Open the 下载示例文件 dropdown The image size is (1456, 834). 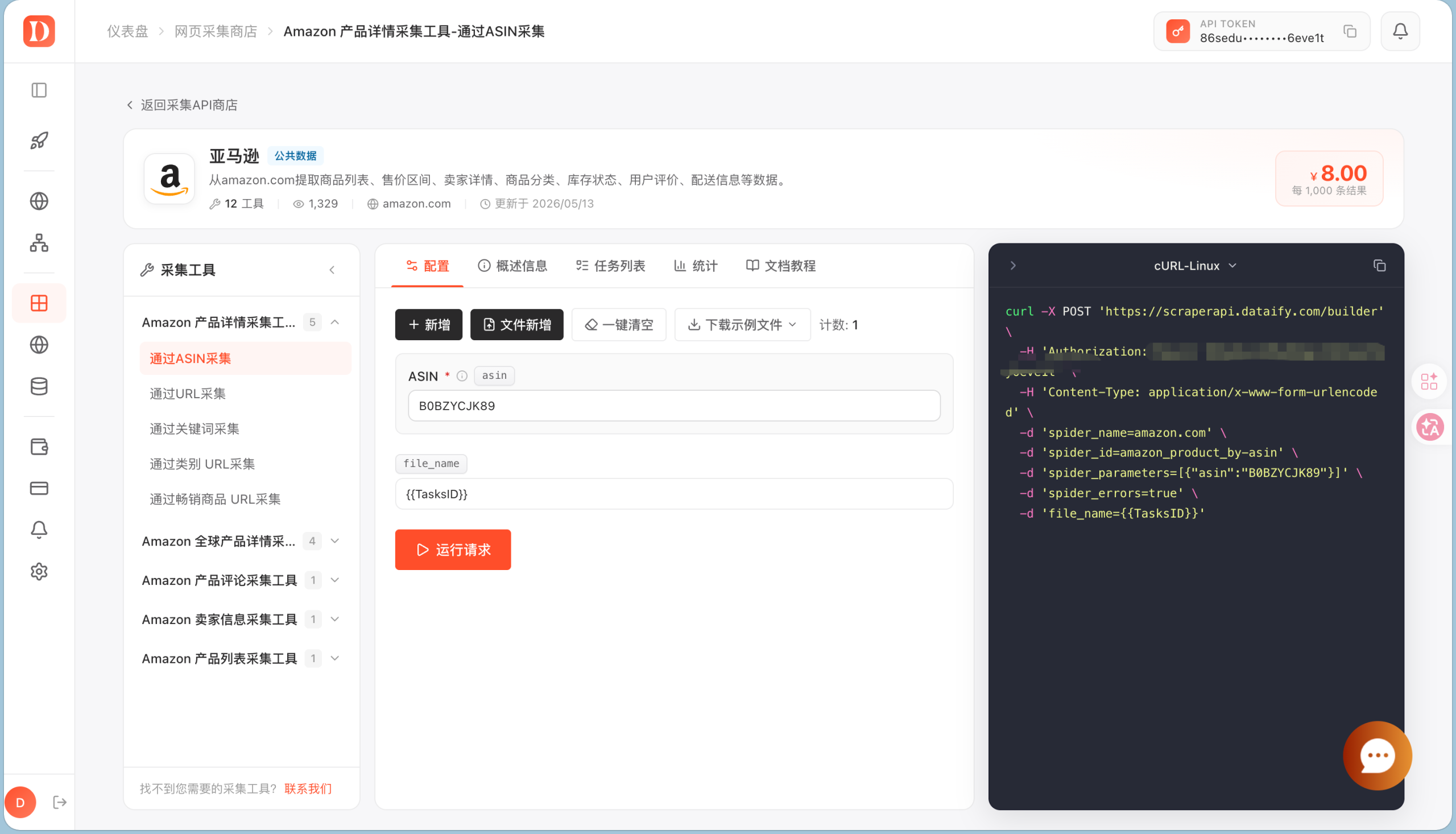pos(743,325)
